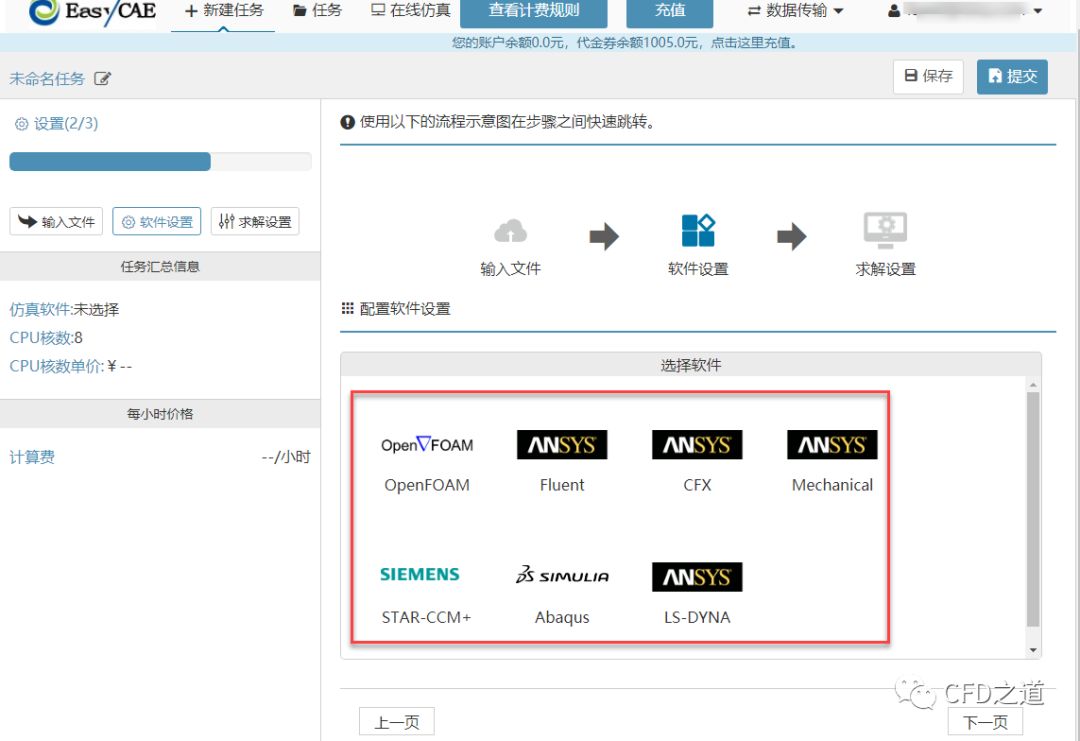Open the 新建任务 tab

[x=224, y=11]
